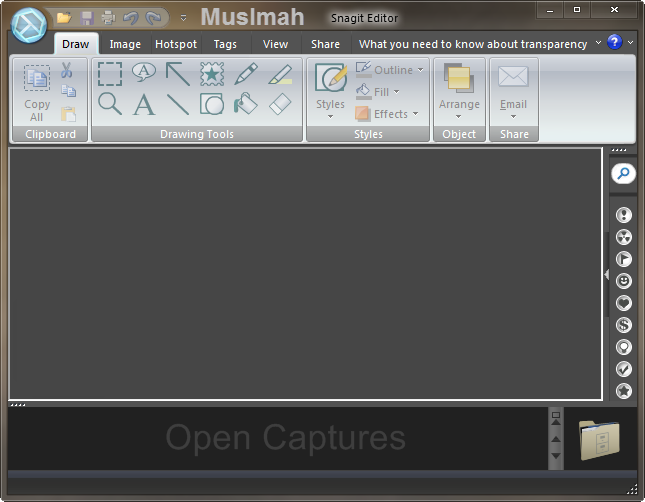Select the Pen tool
The width and height of the screenshot is (645, 502).
(x=246, y=73)
